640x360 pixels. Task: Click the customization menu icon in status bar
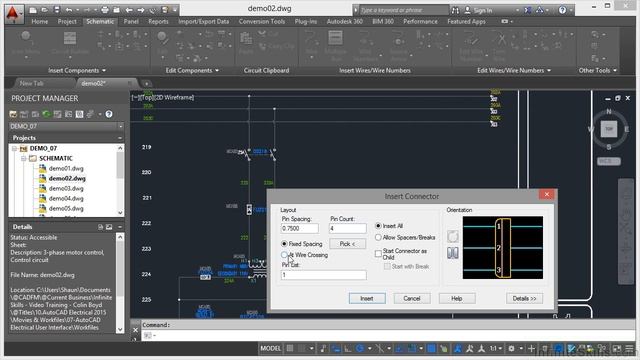pos(629,348)
